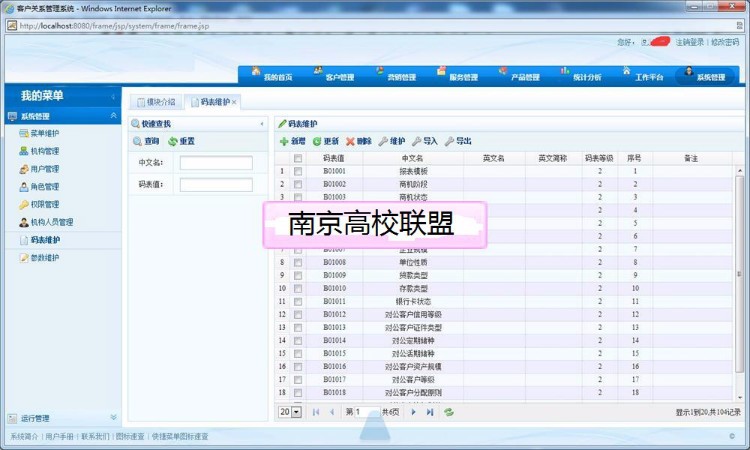Screen dimensions: 750x450
Task: Check the row B01009 checkbox
Action: click(298, 275)
